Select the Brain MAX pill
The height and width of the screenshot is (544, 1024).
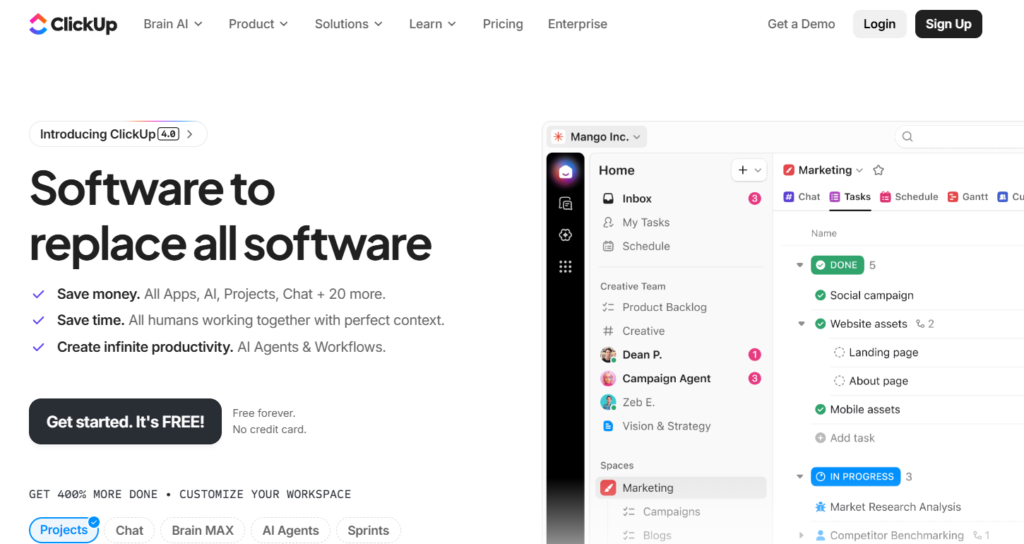point(202,530)
